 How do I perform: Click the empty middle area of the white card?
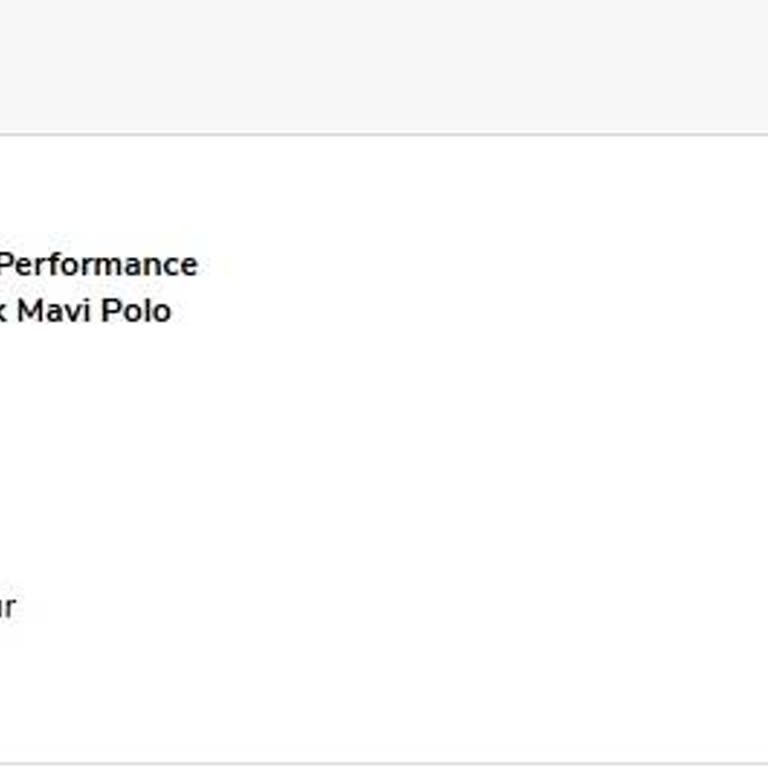click(x=384, y=448)
